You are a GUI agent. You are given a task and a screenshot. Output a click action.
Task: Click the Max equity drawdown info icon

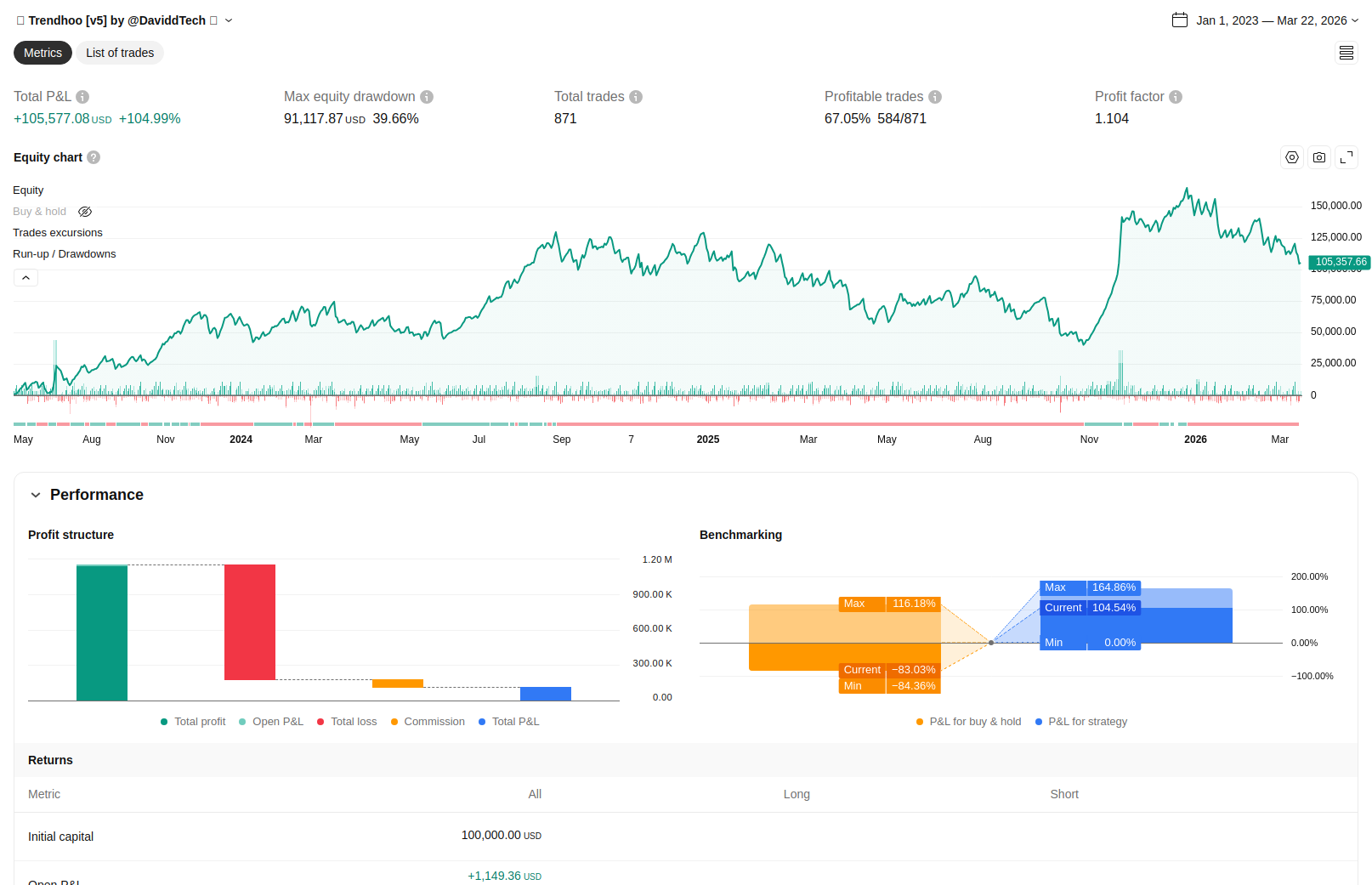[x=427, y=97]
